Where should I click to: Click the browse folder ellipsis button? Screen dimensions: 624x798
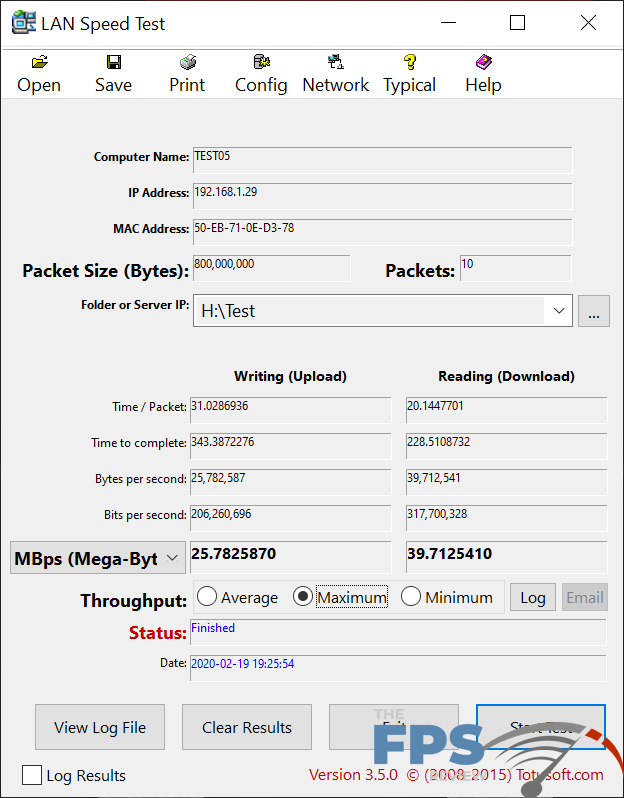[x=593, y=310]
